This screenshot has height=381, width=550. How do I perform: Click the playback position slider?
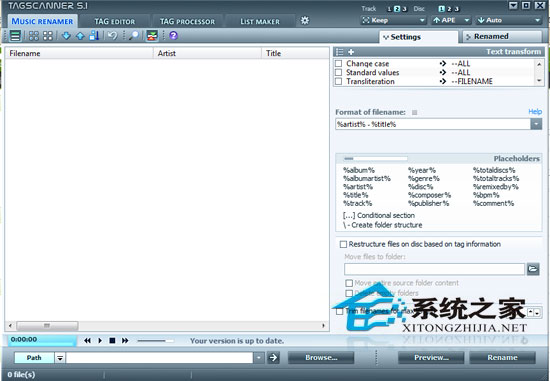[155, 341]
